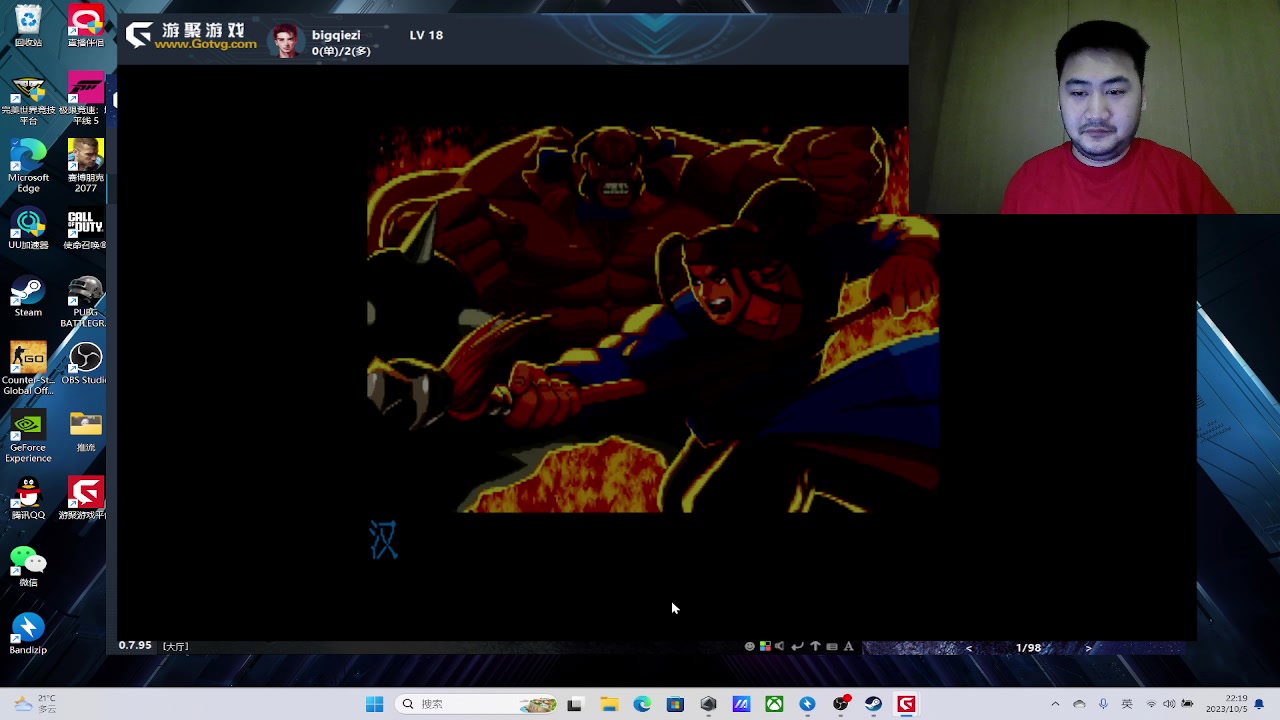1280x720 pixels.
Task: Click the smiley emoji icon in game toolbar
Action: (749, 646)
